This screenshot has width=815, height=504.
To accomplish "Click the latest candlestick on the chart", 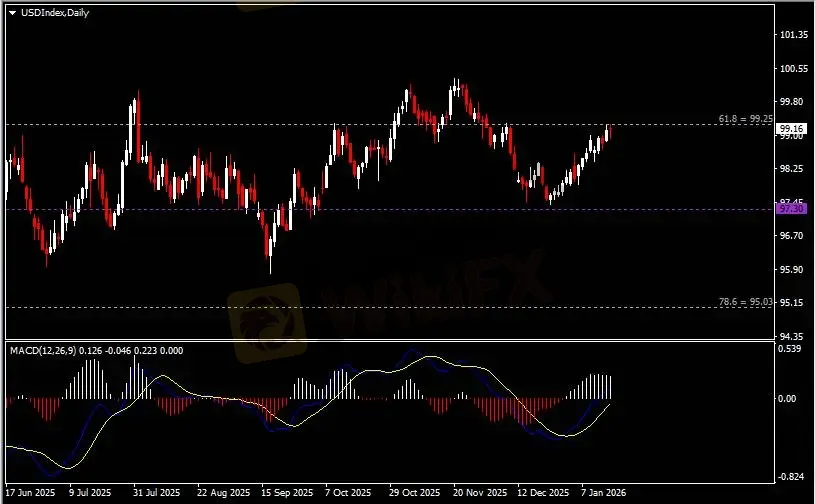I will 608,133.
